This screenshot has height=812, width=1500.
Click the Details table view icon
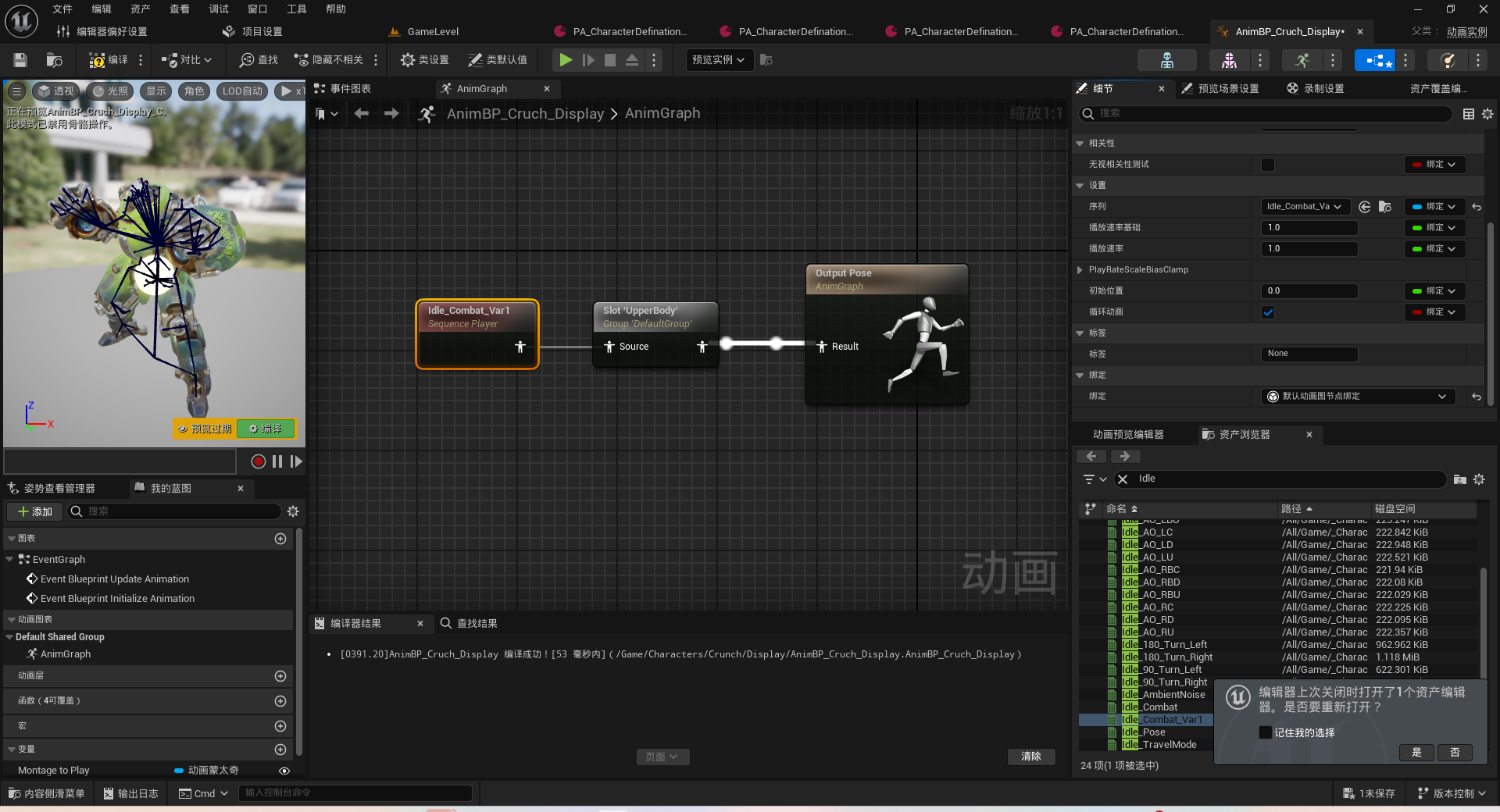pyautogui.click(x=1469, y=114)
